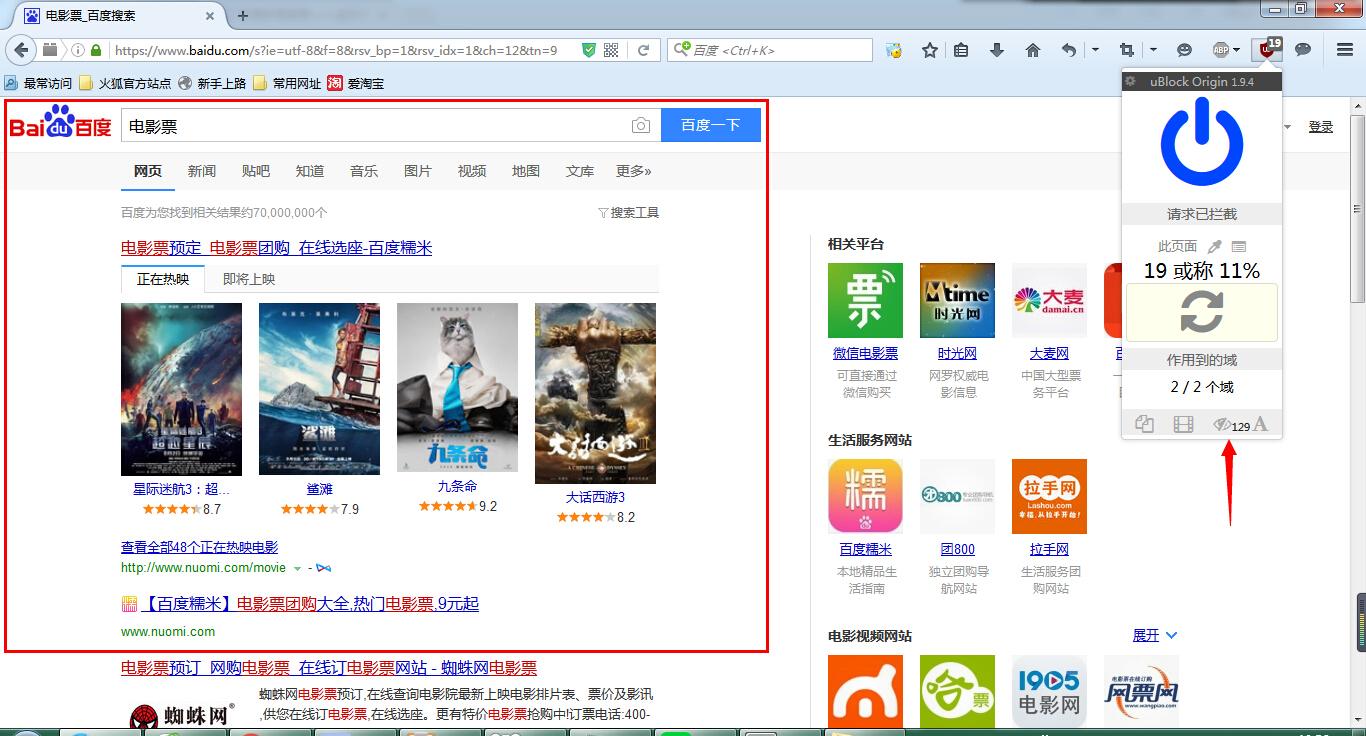This screenshot has height=736, width=1366.
Task: Switch to 图片 search tab
Action: (418, 171)
